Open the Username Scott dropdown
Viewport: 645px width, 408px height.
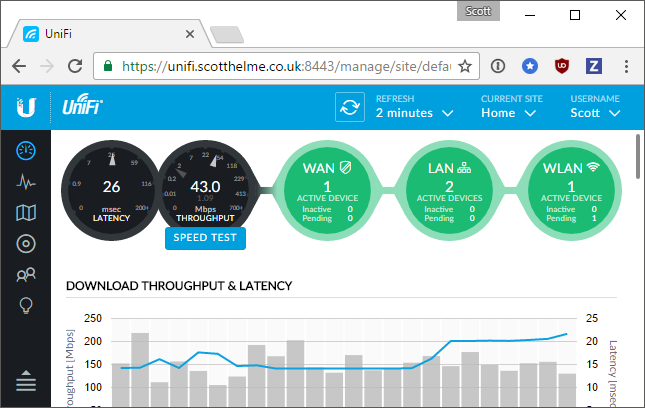[x=595, y=113]
